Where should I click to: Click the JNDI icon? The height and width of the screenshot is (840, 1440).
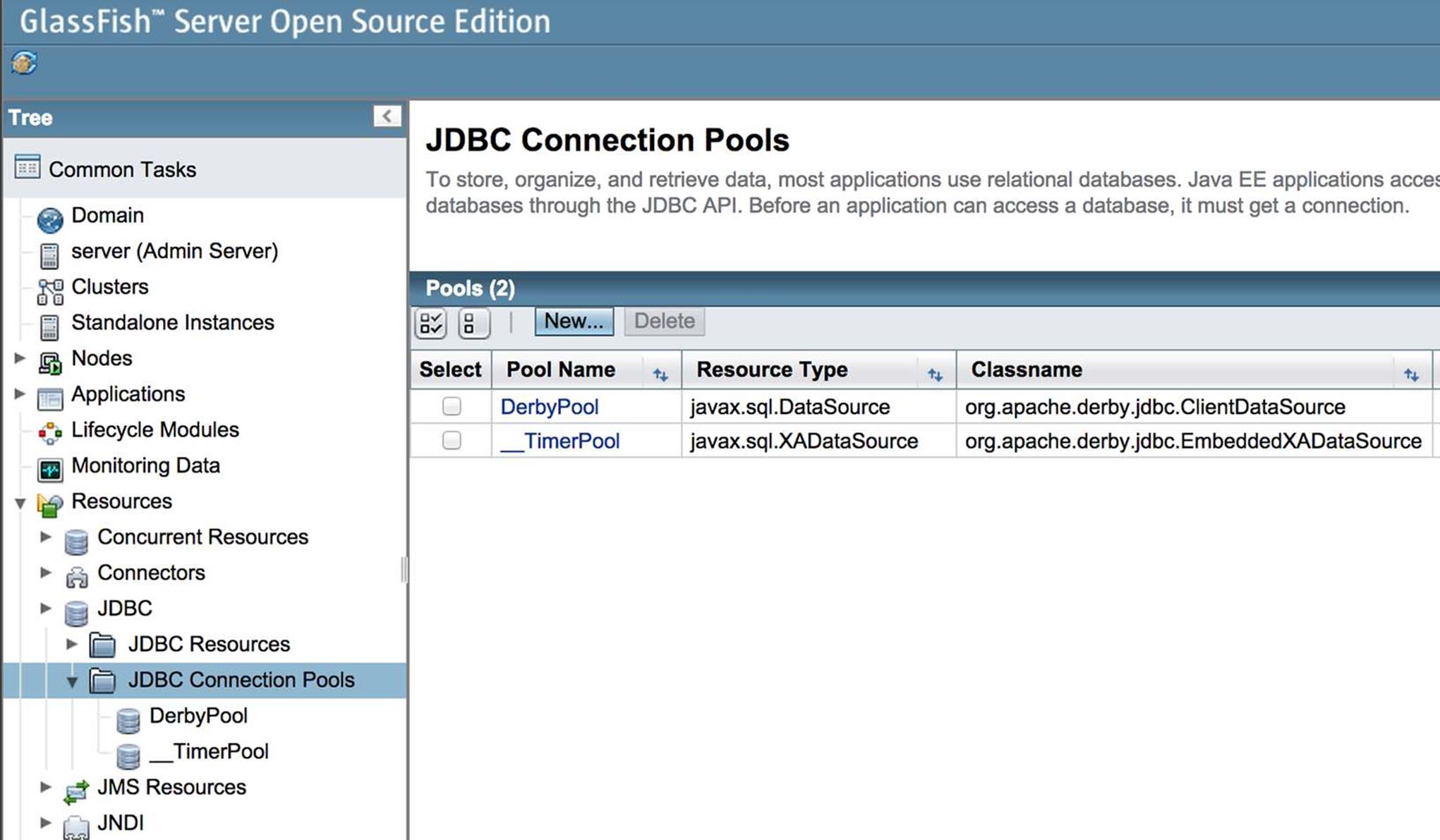[x=76, y=827]
